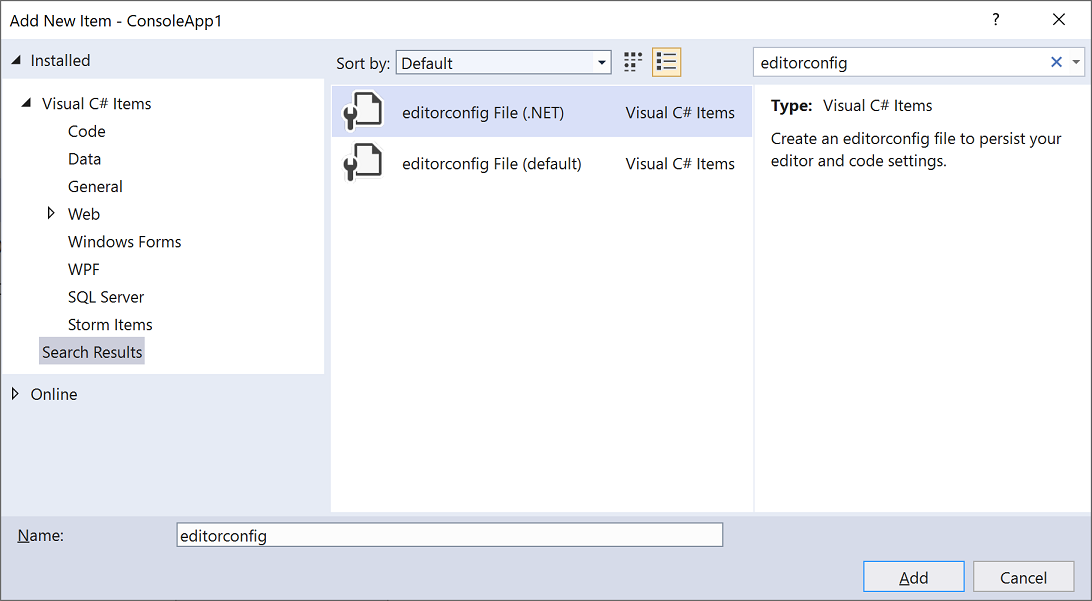Expand the Online section
Viewport: 1092px width, 601px height.
[14, 394]
